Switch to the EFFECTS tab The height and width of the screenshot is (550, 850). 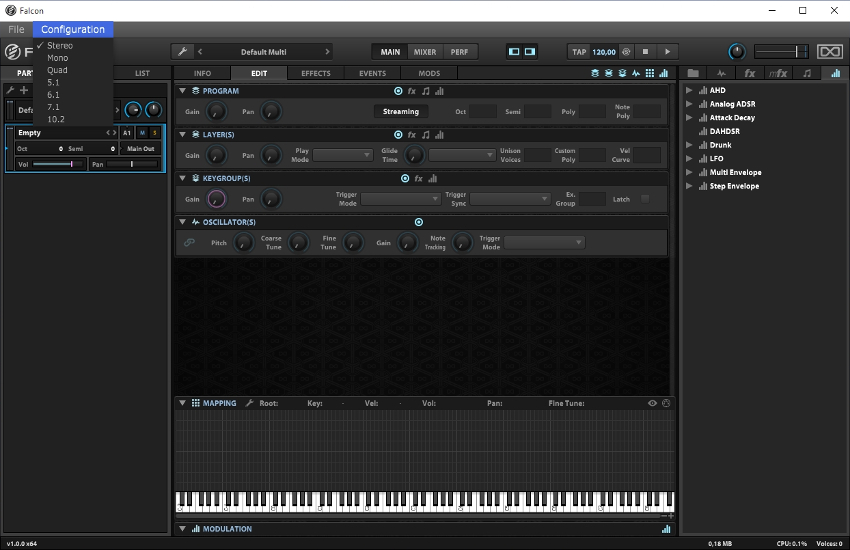tap(315, 73)
